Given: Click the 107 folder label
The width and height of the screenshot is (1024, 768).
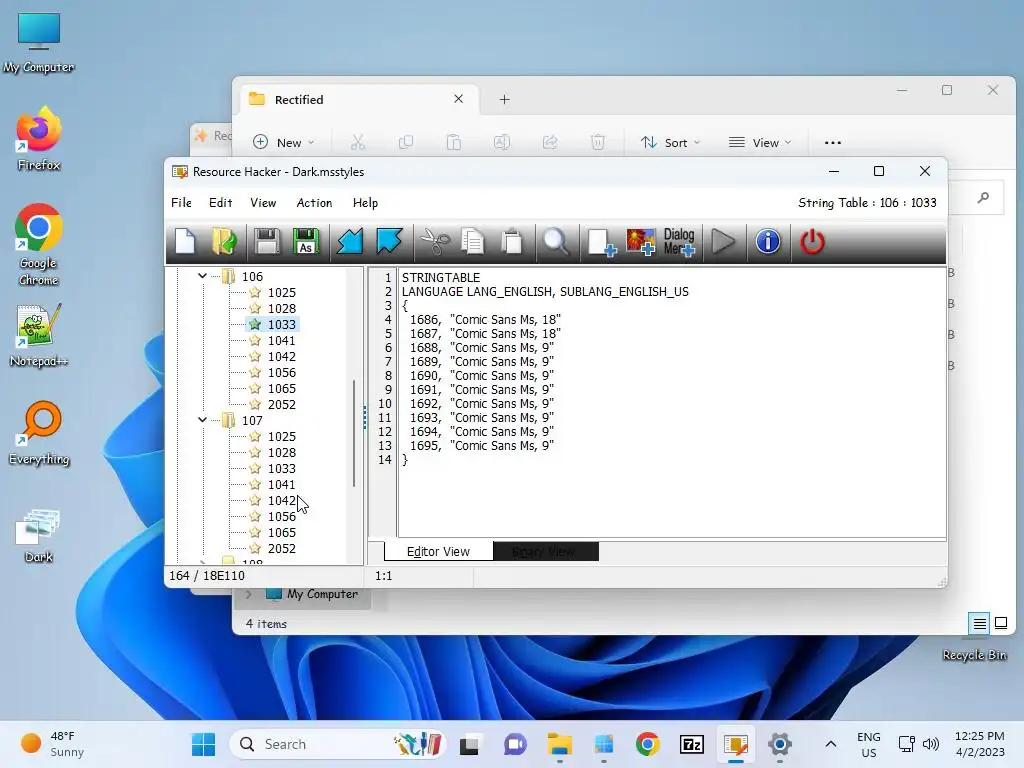Looking at the screenshot, I should tap(252, 421).
